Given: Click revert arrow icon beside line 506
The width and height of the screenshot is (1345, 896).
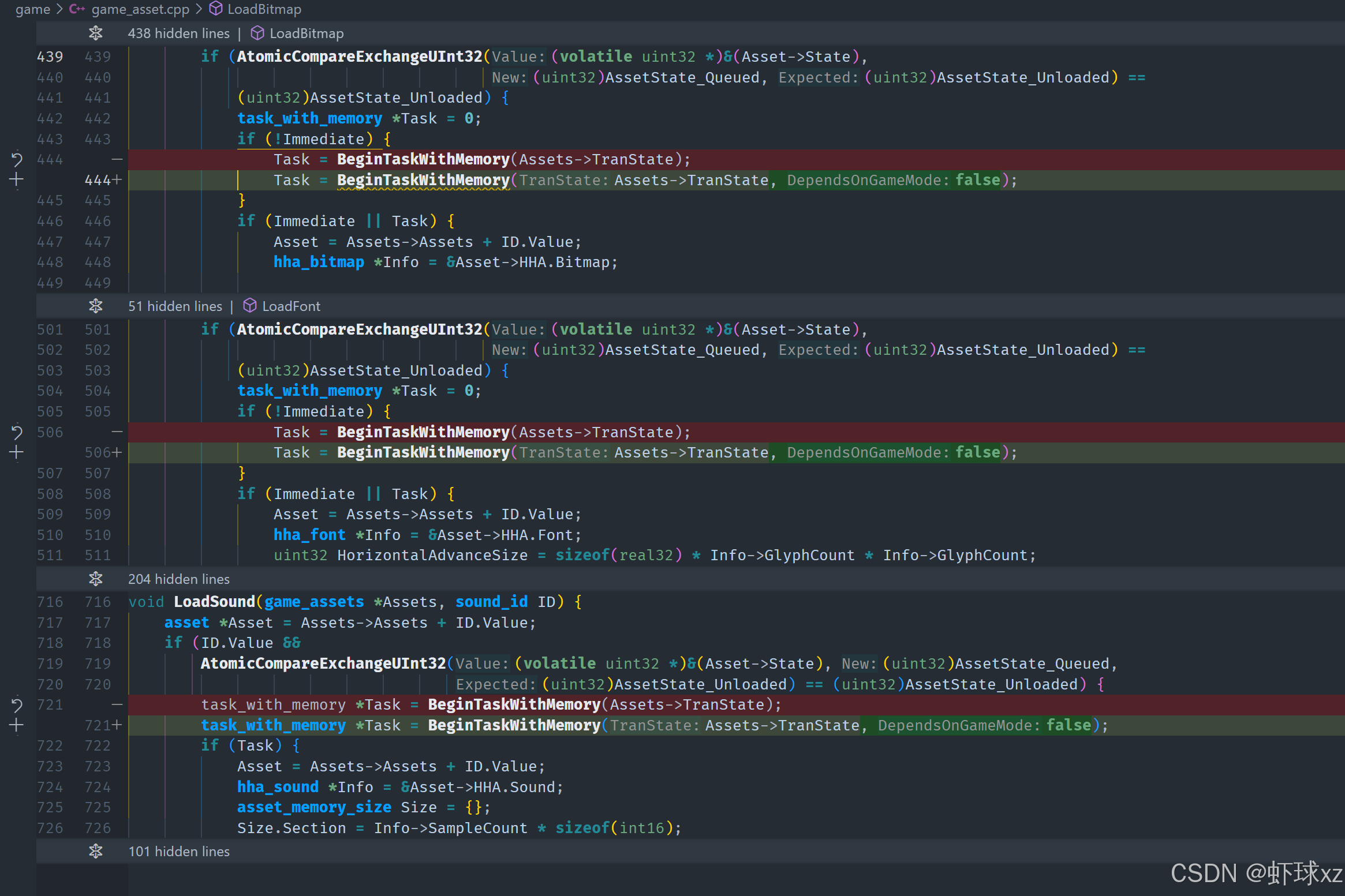Looking at the screenshot, I should [17, 432].
